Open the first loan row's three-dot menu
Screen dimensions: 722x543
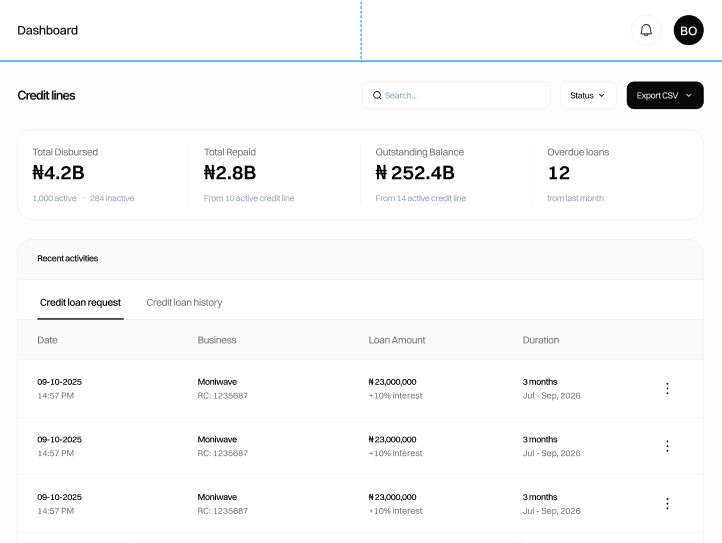coord(667,388)
